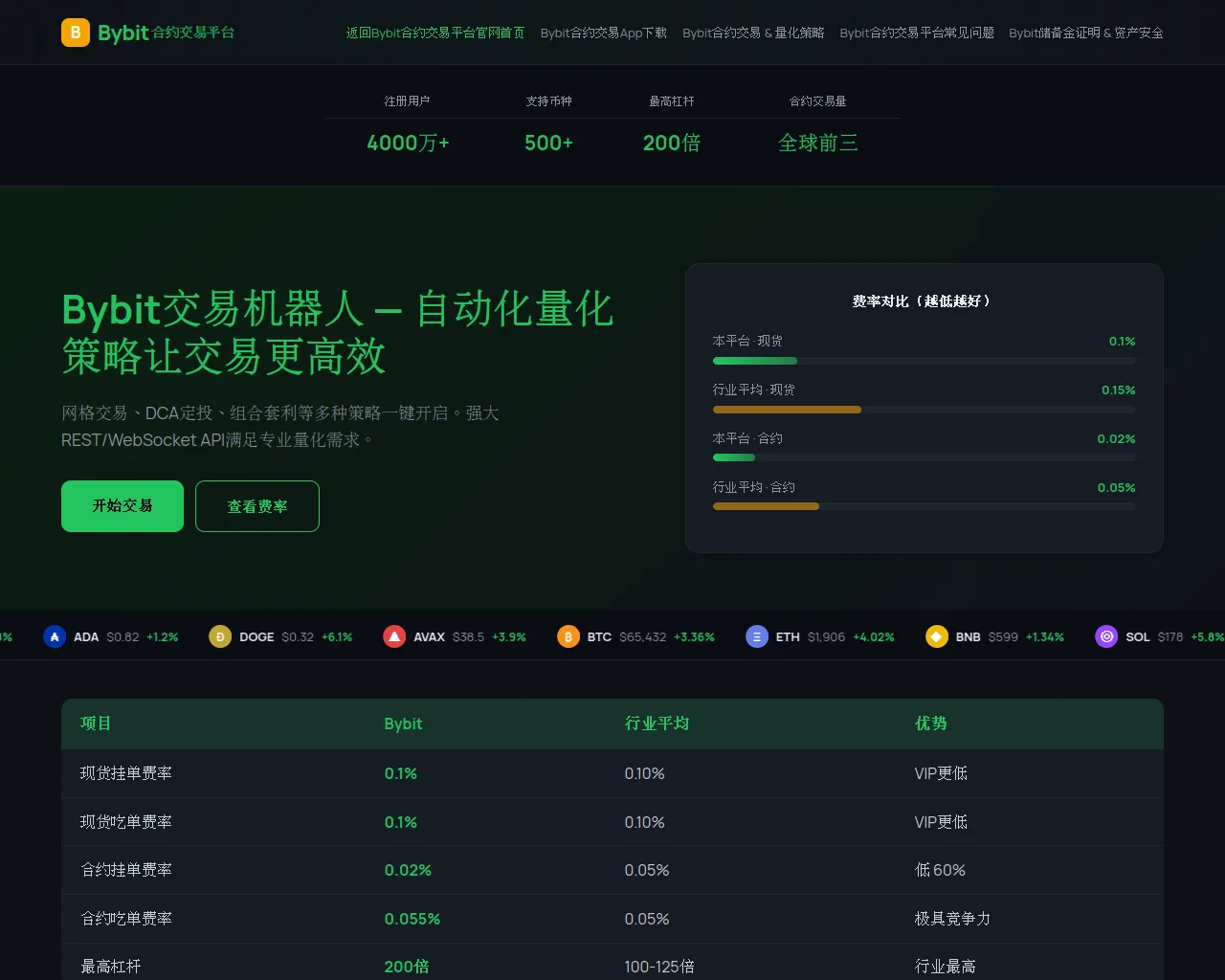Click the DOGE coin icon in ticker
The width and height of the screenshot is (1225, 980).
(220, 636)
